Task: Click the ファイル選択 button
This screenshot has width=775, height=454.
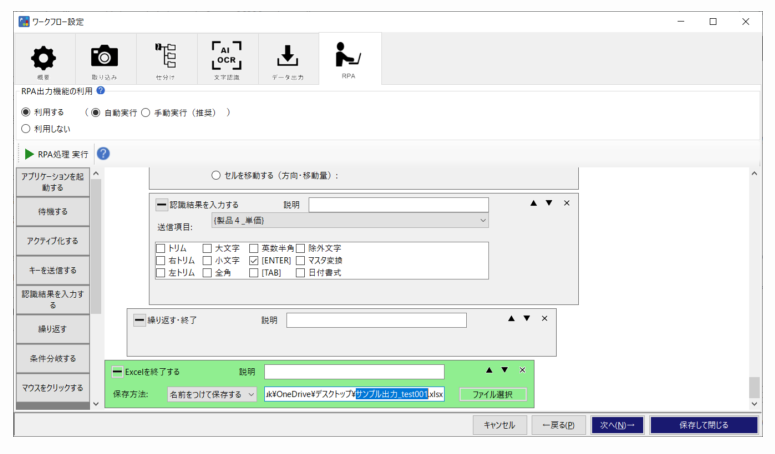Action: 492,394
